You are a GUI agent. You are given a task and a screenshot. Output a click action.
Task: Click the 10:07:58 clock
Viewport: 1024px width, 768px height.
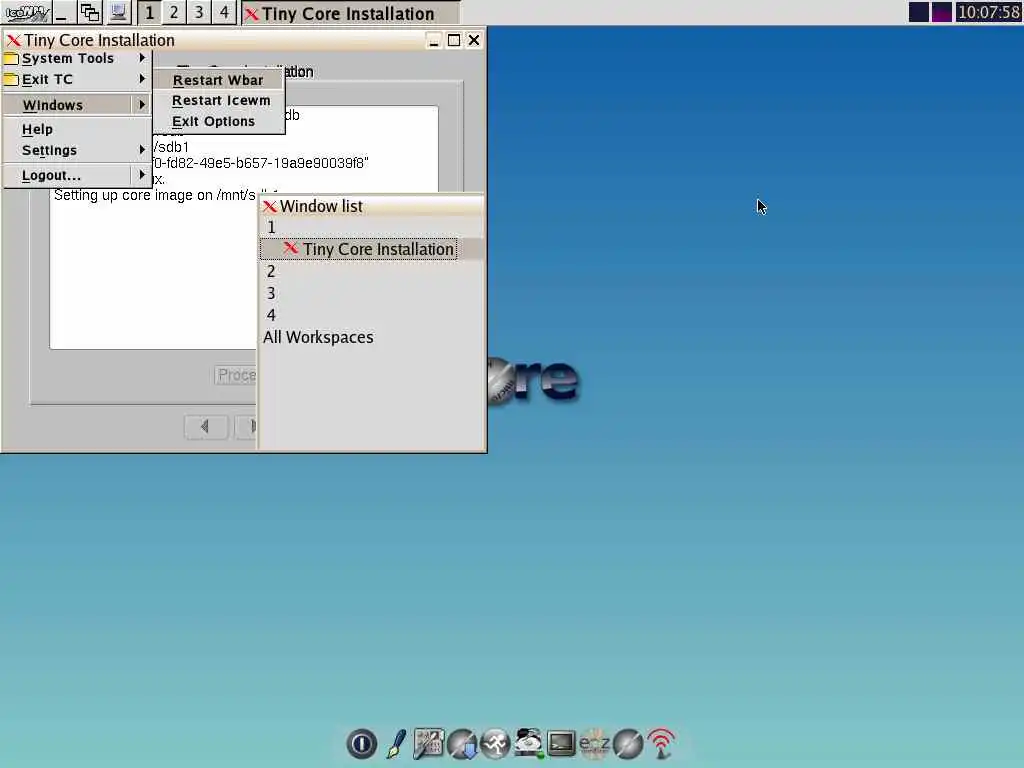pos(988,12)
